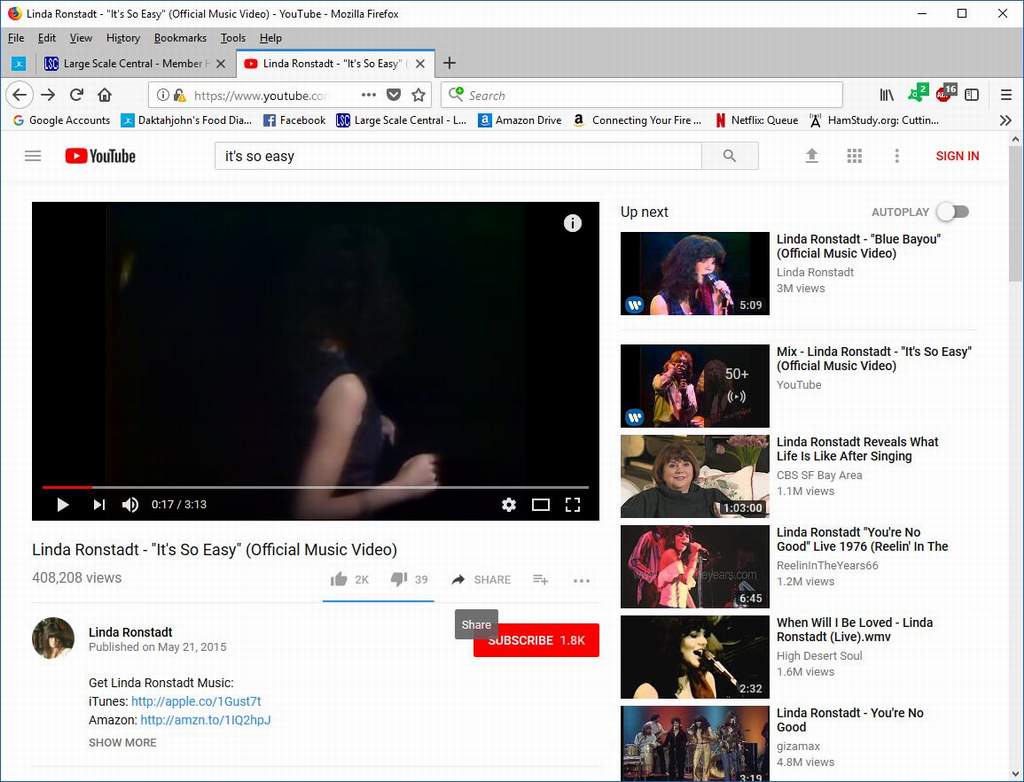The width and height of the screenshot is (1024, 782).
Task: Open the Edit menu
Action: pos(46,38)
